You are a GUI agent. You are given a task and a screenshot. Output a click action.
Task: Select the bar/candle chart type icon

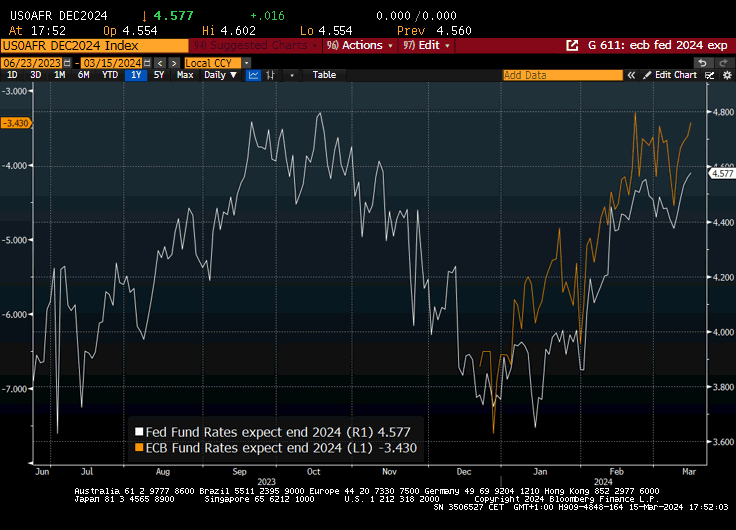(270, 75)
